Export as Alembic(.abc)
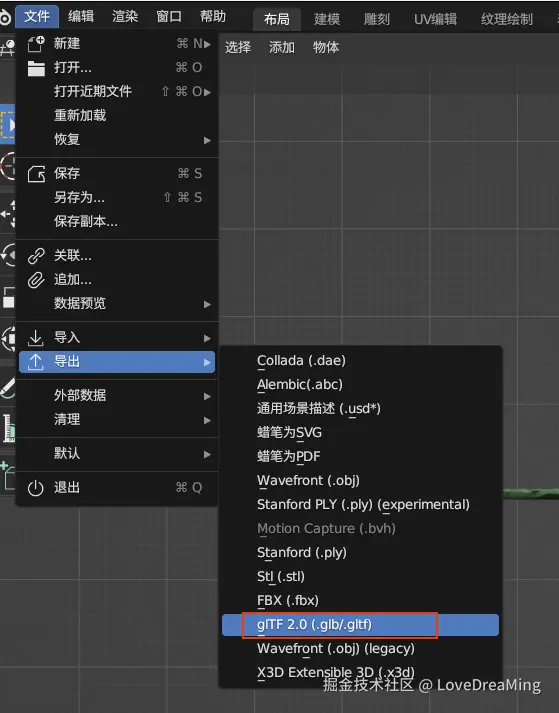The width and height of the screenshot is (559, 713). 360,385
